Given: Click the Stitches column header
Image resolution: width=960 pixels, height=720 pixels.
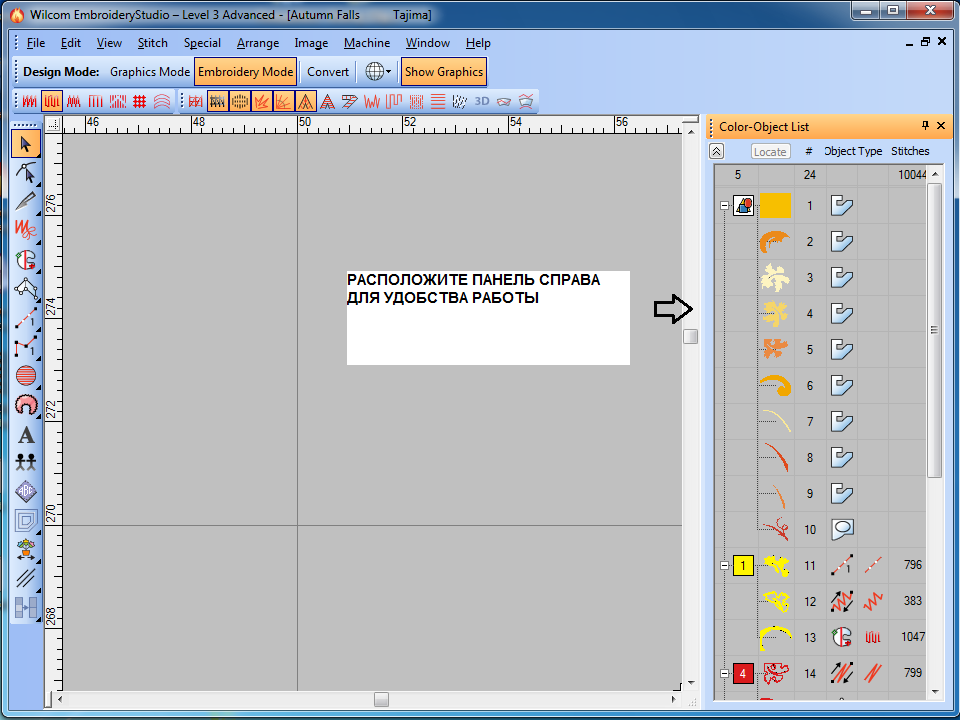Looking at the screenshot, I should click(910, 151).
